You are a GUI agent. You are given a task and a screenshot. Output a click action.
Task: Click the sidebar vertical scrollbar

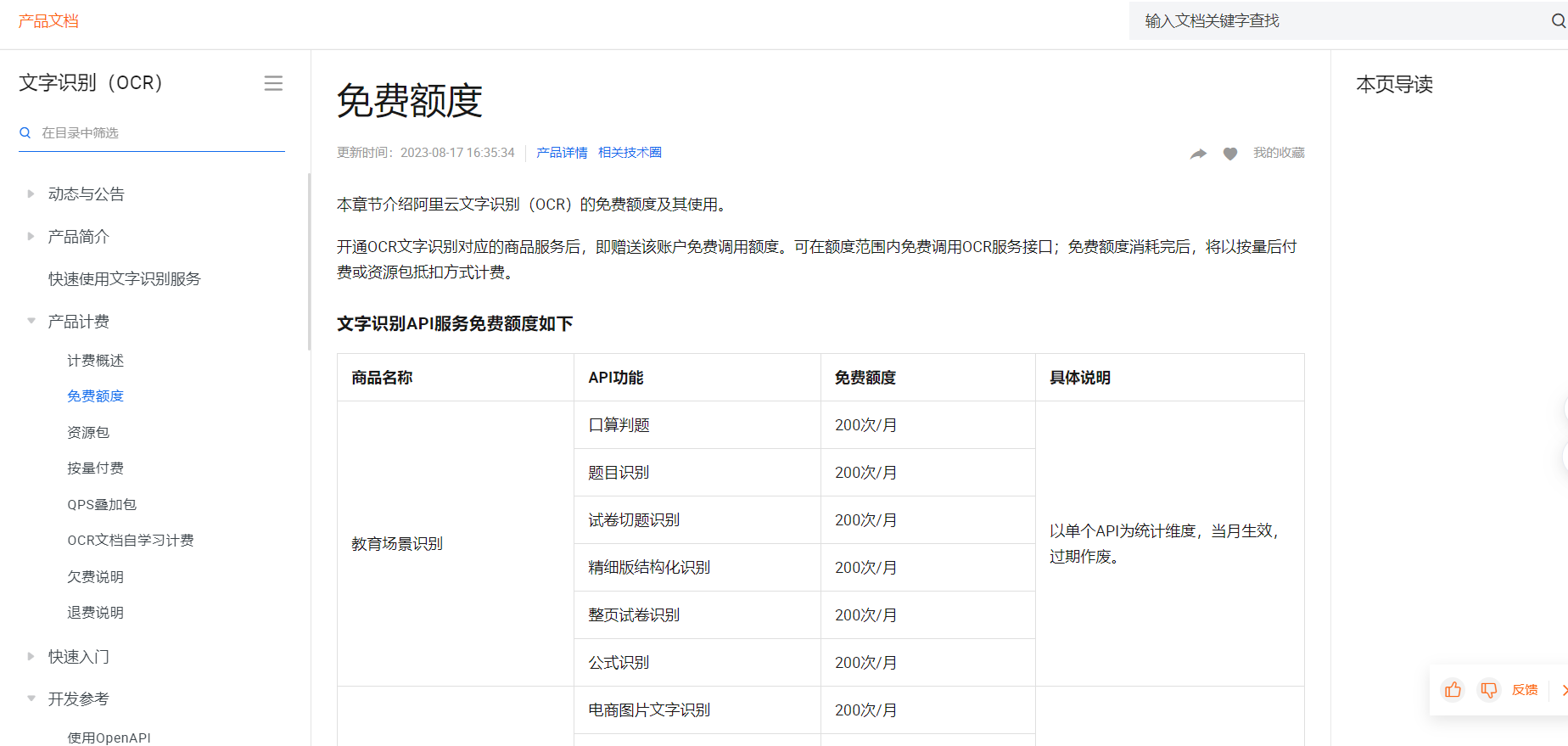309,261
